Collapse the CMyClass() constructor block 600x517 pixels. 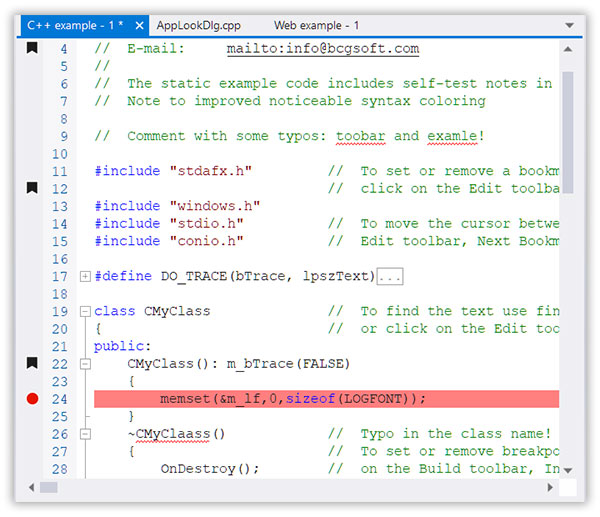85,364
